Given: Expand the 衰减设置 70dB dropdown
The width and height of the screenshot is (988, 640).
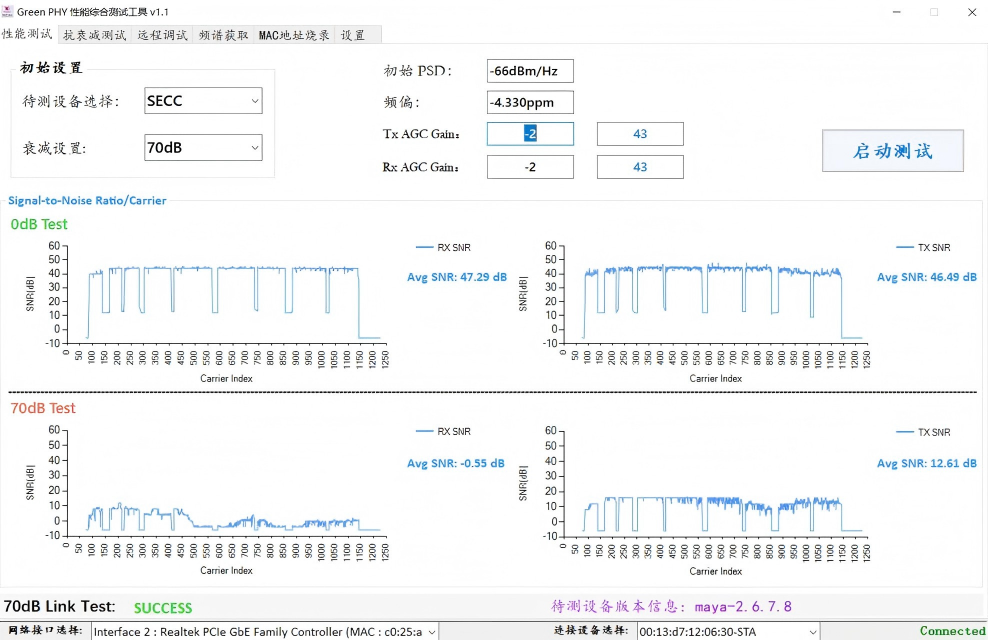Looking at the screenshot, I should tap(203, 147).
